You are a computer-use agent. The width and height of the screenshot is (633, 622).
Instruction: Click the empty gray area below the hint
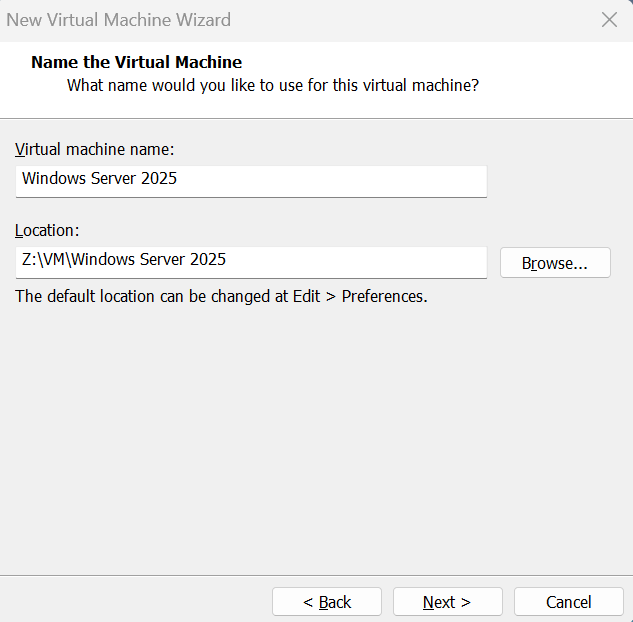pos(316,440)
